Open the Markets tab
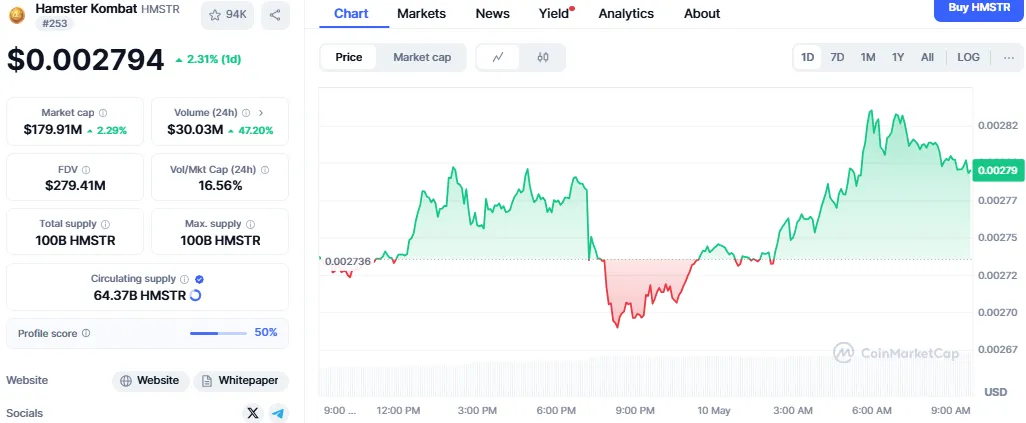The image size is (1026, 423). (421, 13)
